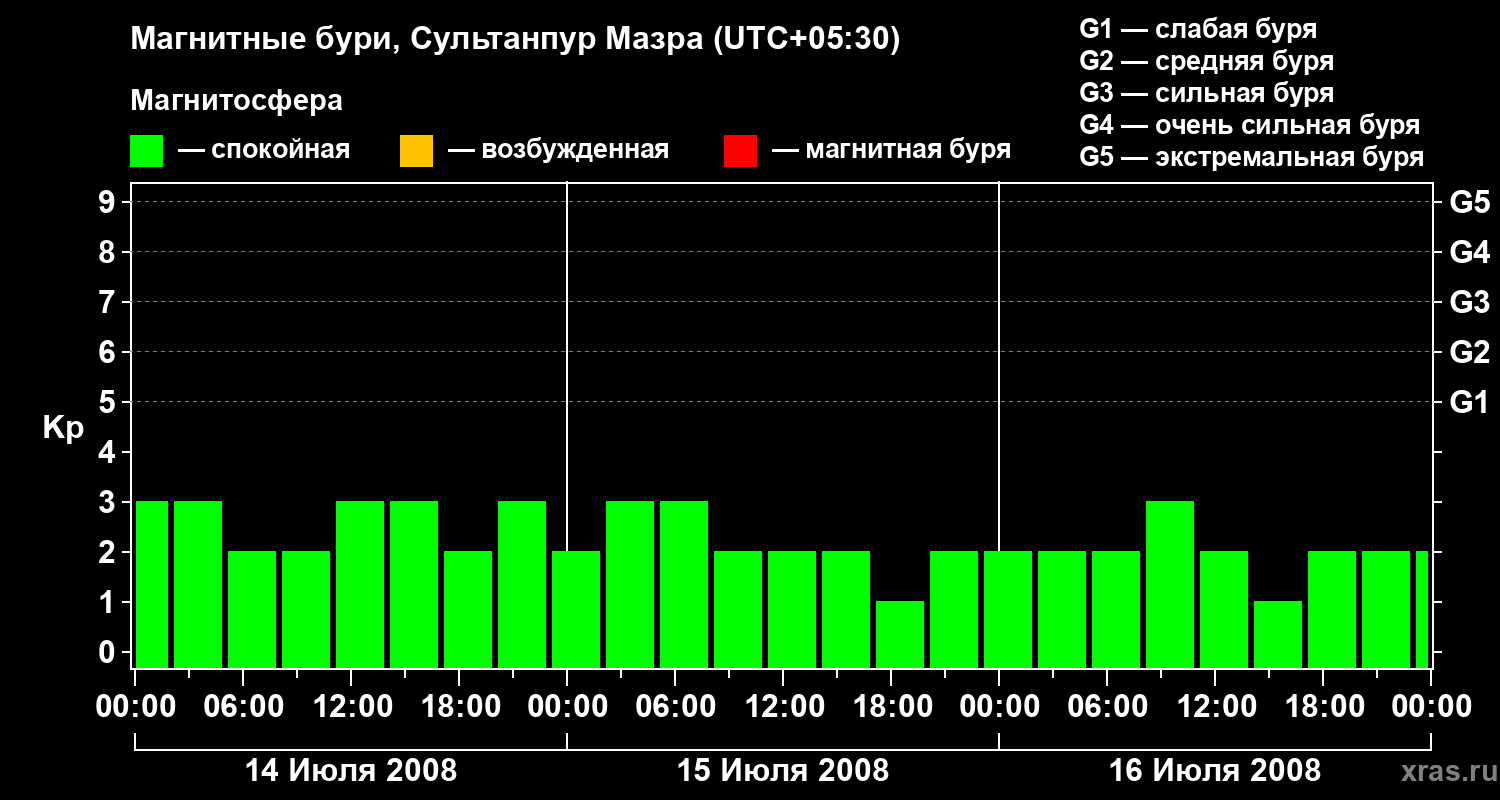The image size is (1500, 800).
Task: Click the only Kp 3 bar on 16 July
Action: pos(1170,584)
